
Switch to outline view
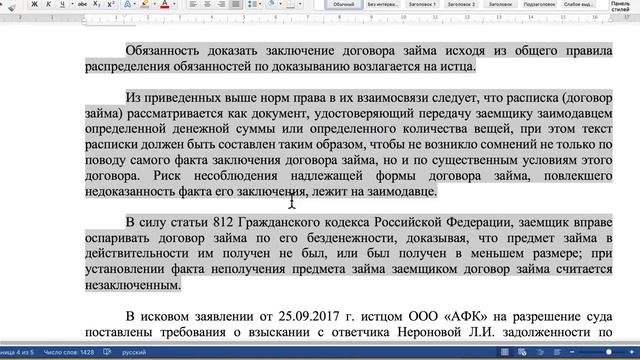(x=540, y=352)
